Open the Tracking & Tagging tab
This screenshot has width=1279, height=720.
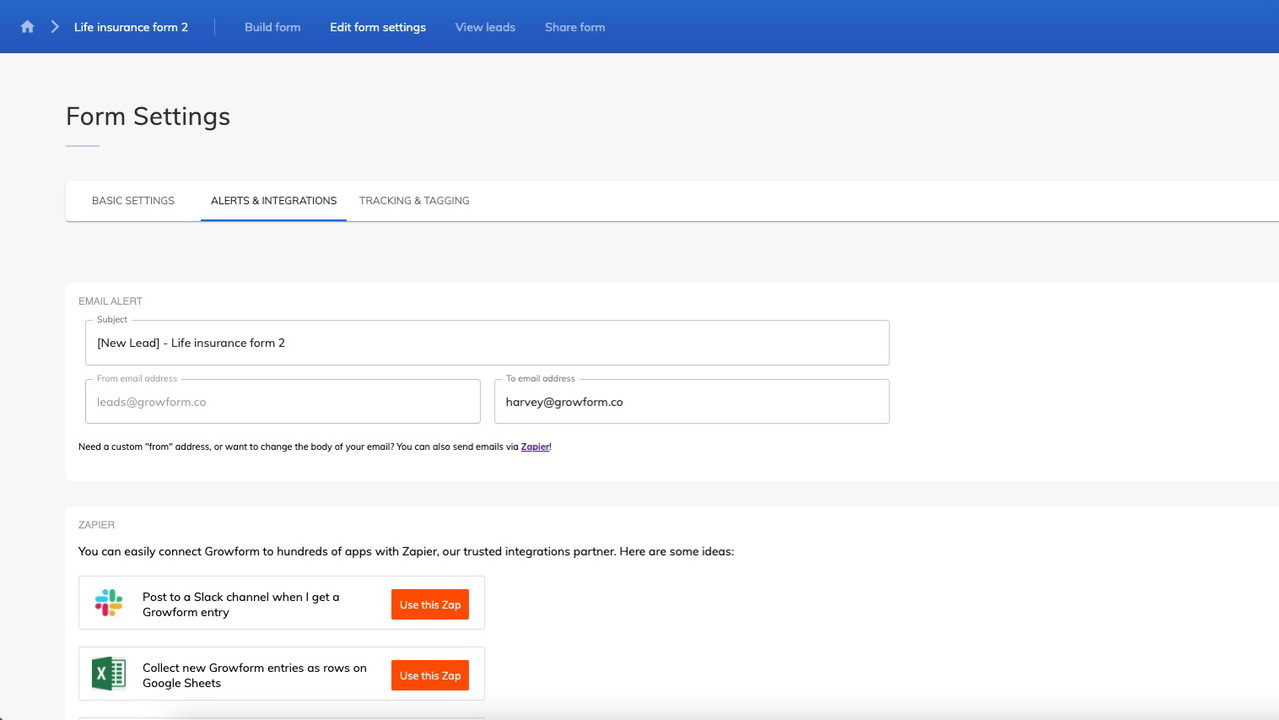(414, 201)
